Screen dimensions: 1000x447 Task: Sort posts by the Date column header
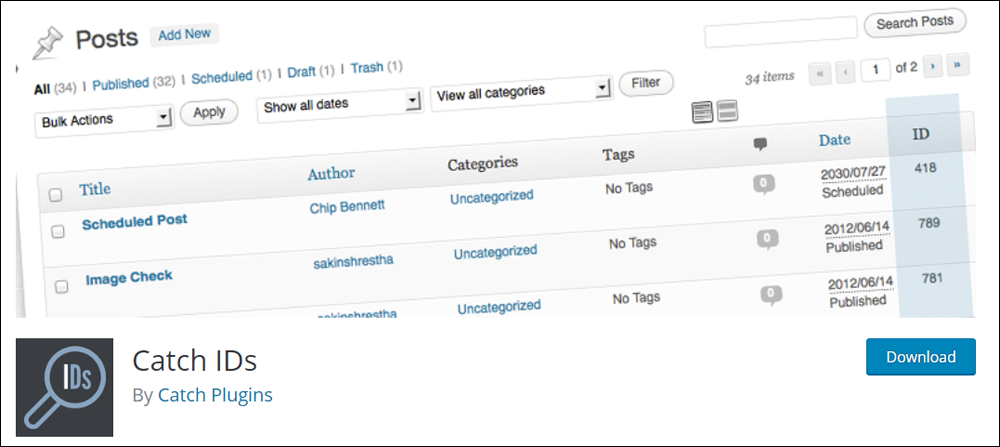click(x=835, y=140)
